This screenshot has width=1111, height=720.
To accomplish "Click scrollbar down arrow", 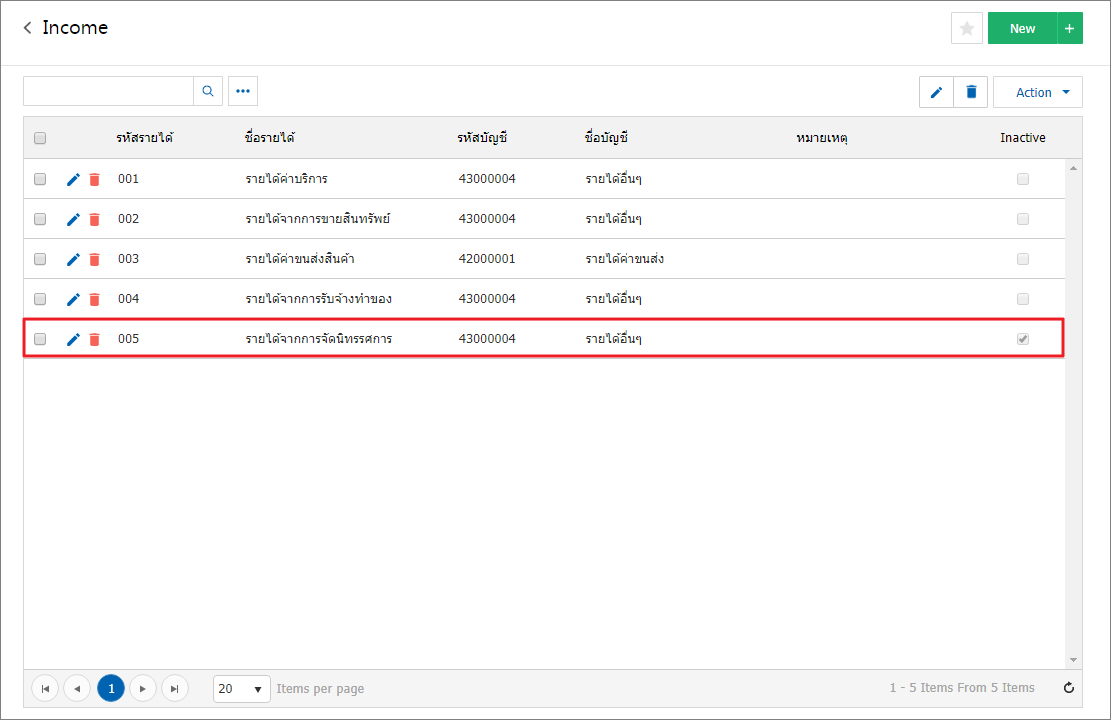I will click(x=1073, y=660).
